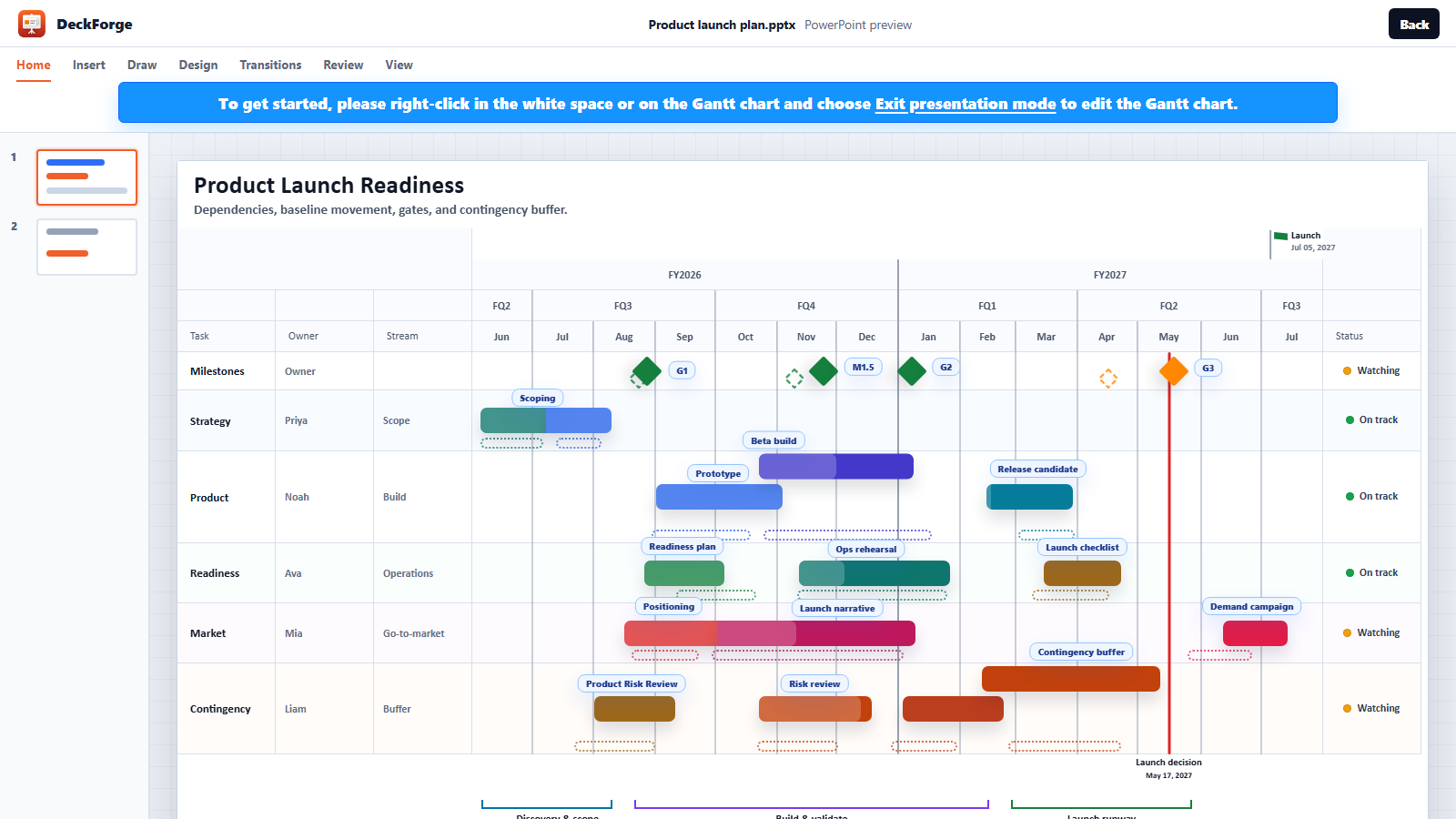Click the Milestones row Watching status
This screenshot has width=1456, height=819.
point(1371,370)
